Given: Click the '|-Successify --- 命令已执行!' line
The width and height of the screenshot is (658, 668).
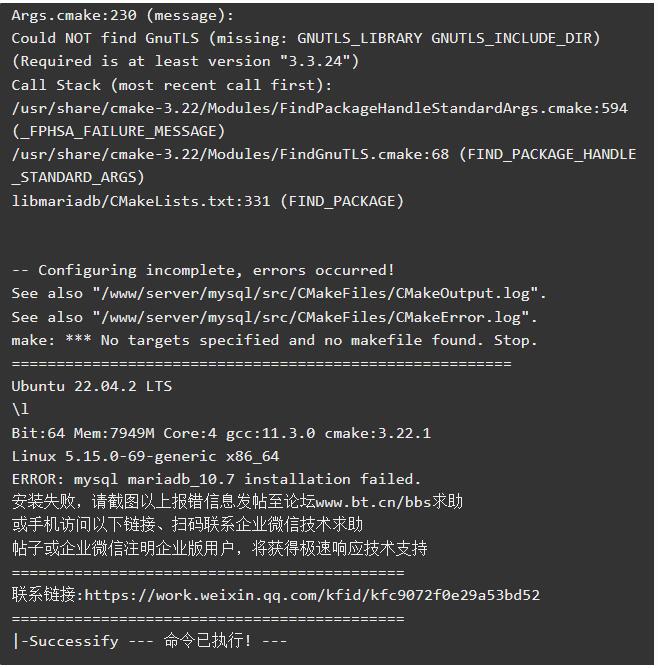Looking at the screenshot, I should click(149, 641).
